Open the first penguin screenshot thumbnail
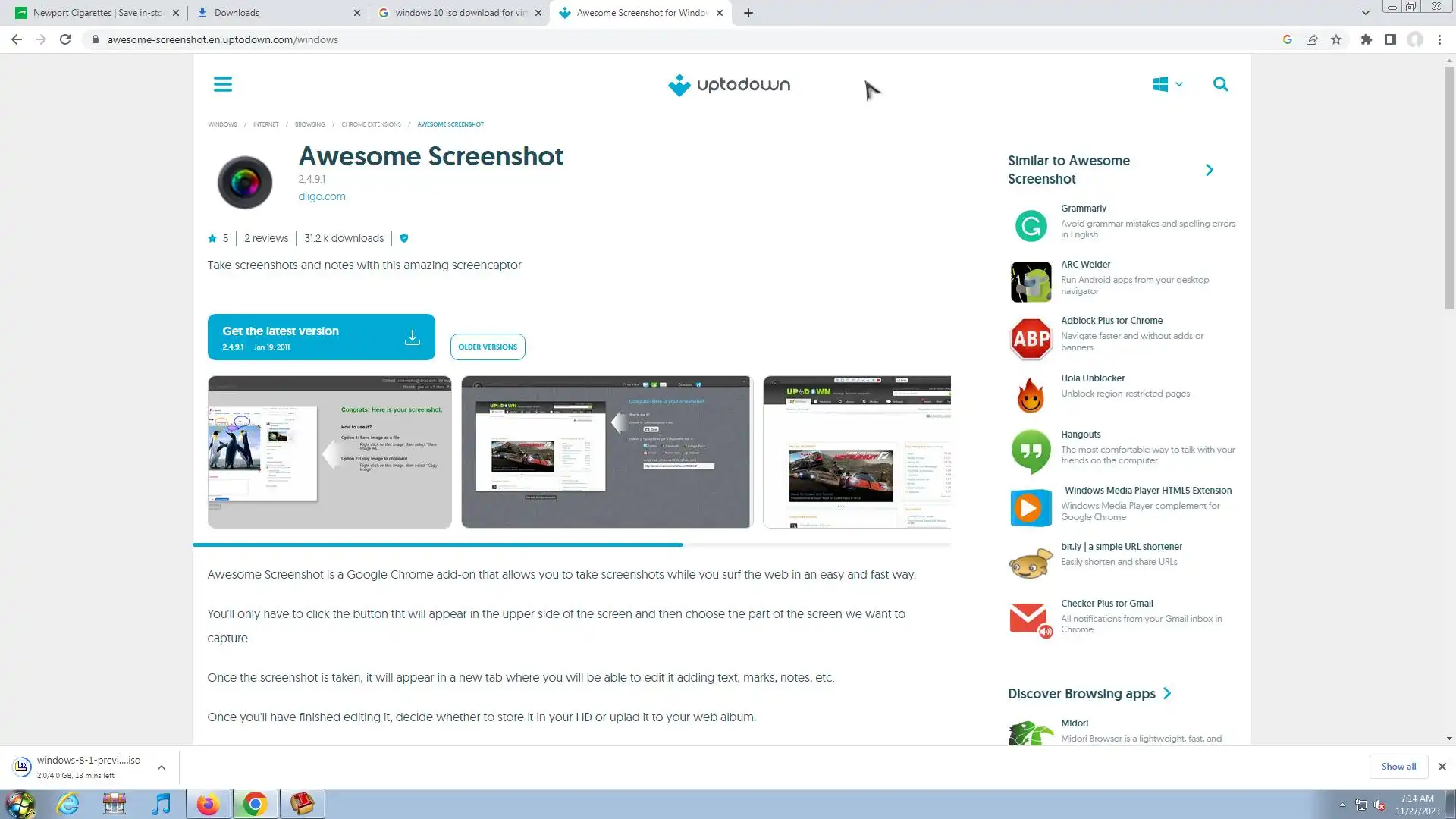The height and width of the screenshot is (819, 1456). coord(329,452)
